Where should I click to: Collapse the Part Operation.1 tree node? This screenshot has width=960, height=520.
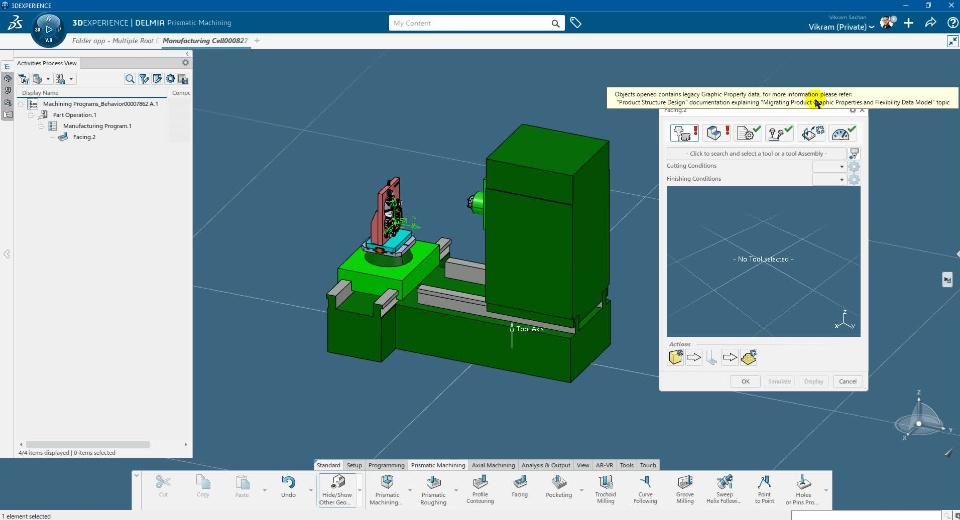[31, 115]
